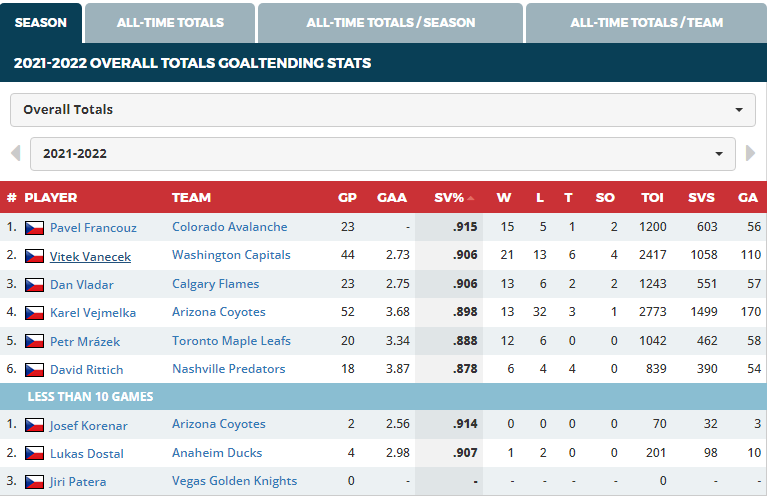Image resolution: width=779 pixels, height=501 pixels.
Task: Click the flag icon next to David Rittich
Action: coord(34,370)
